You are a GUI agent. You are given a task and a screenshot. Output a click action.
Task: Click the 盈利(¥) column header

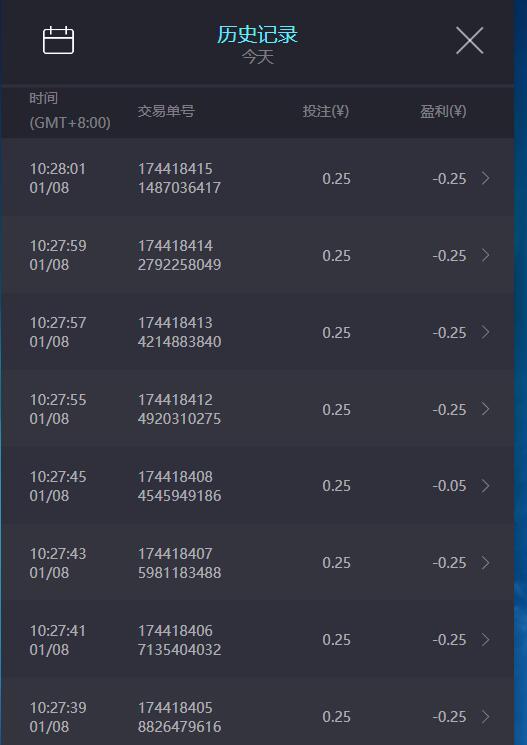443,111
